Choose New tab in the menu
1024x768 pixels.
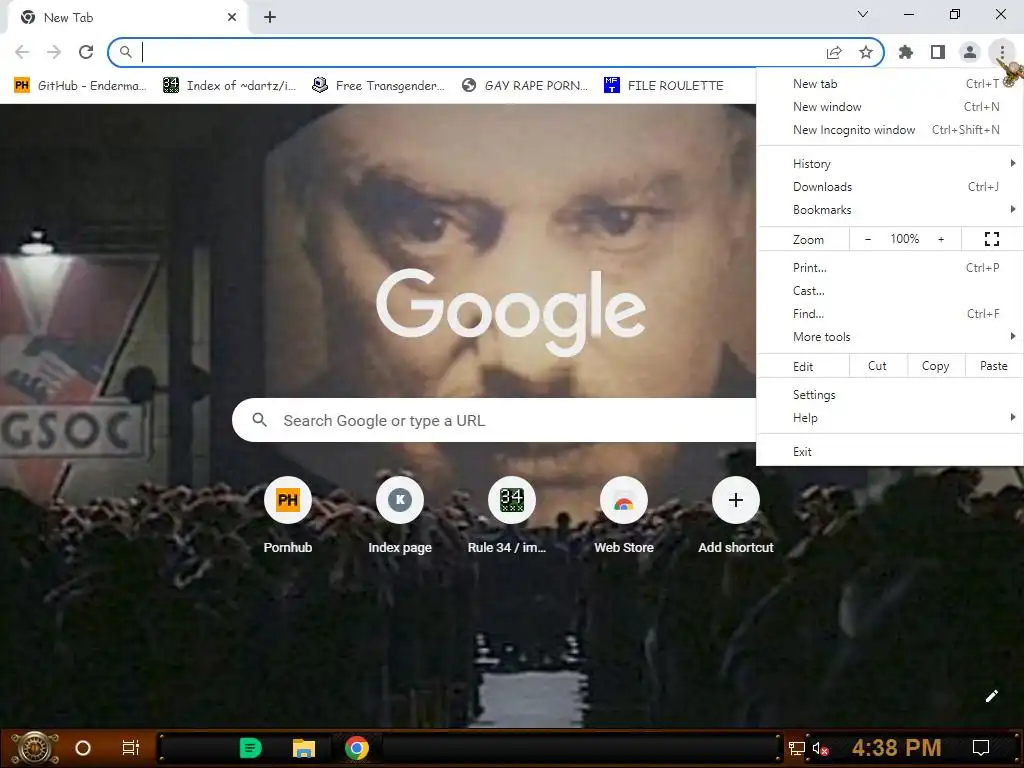(890, 84)
